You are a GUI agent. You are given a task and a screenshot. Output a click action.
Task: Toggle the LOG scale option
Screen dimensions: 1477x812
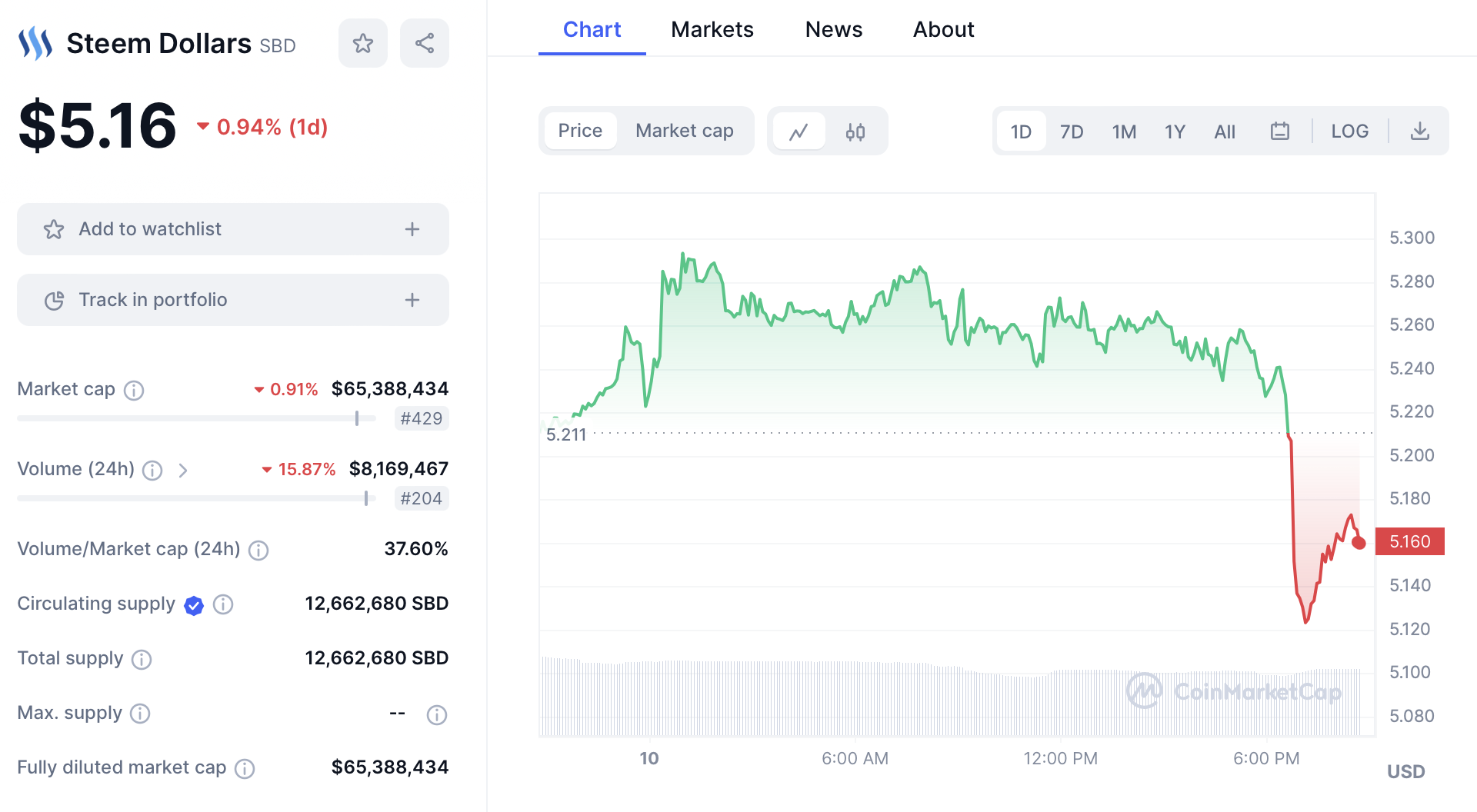click(x=1349, y=131)
